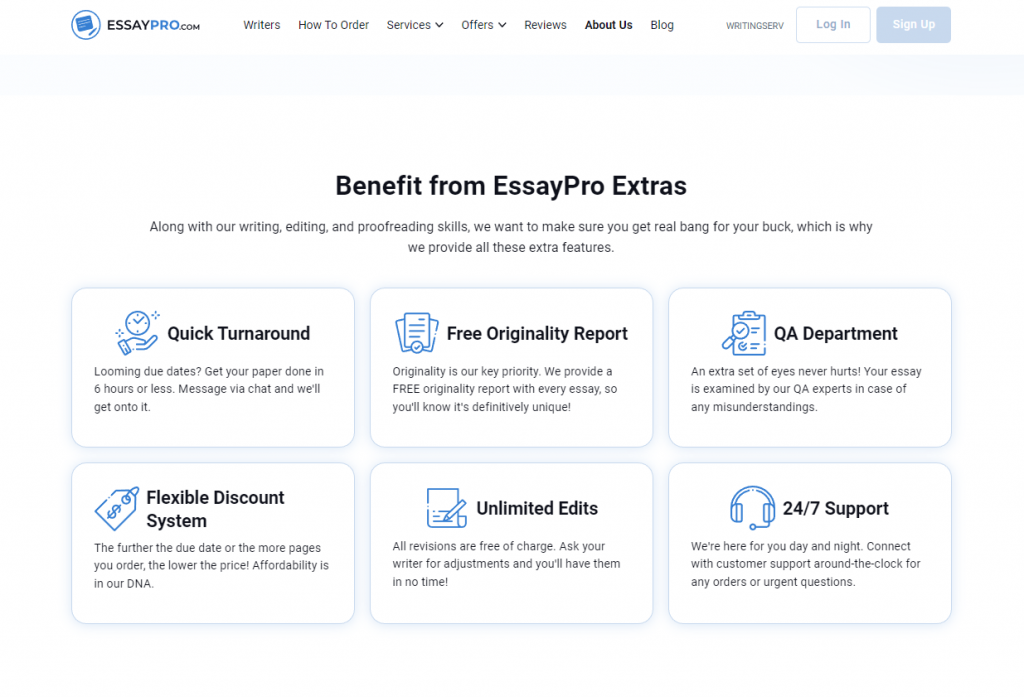Go to How To Order

[333, 25]
